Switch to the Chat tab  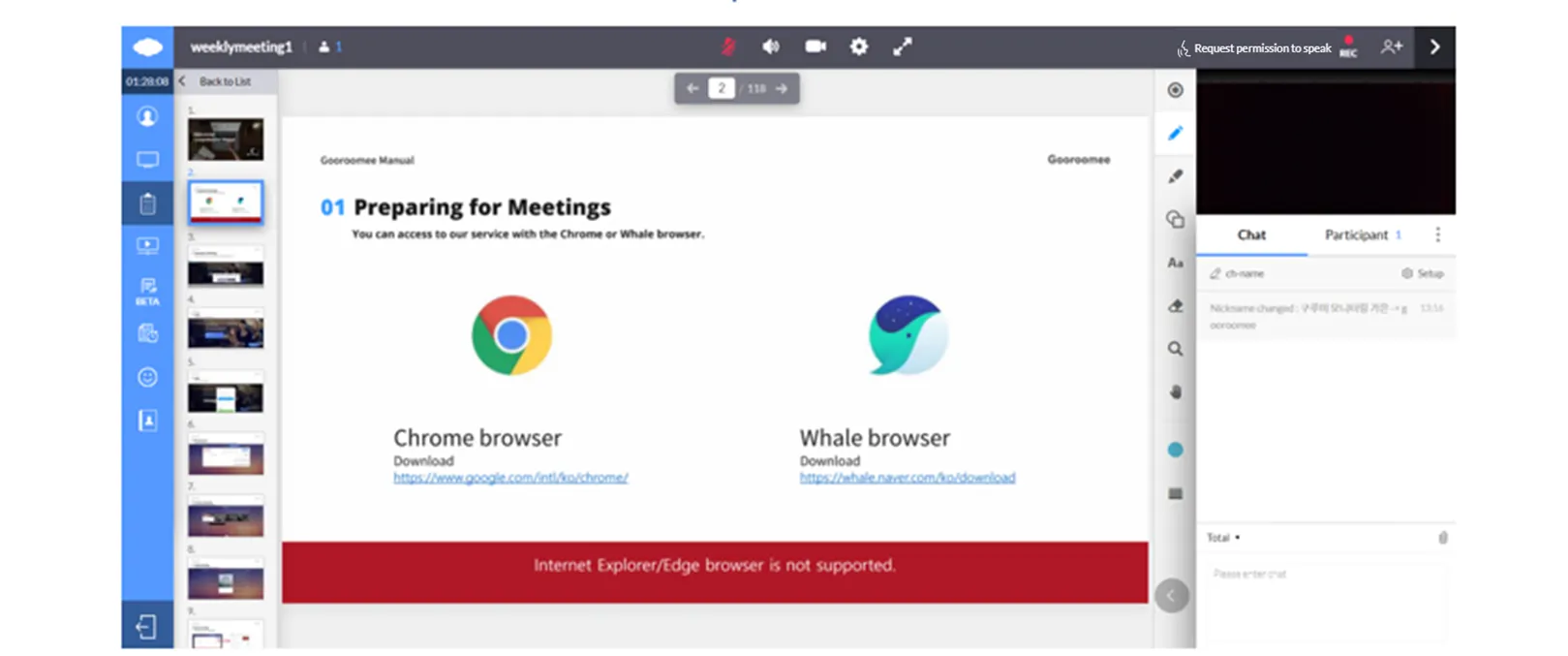pyautogui.click(x=1251, y=234)
